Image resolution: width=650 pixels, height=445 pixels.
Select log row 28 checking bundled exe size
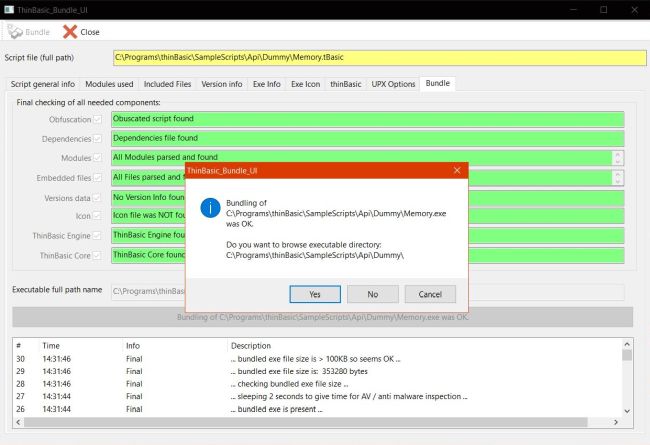pos(318,384)
